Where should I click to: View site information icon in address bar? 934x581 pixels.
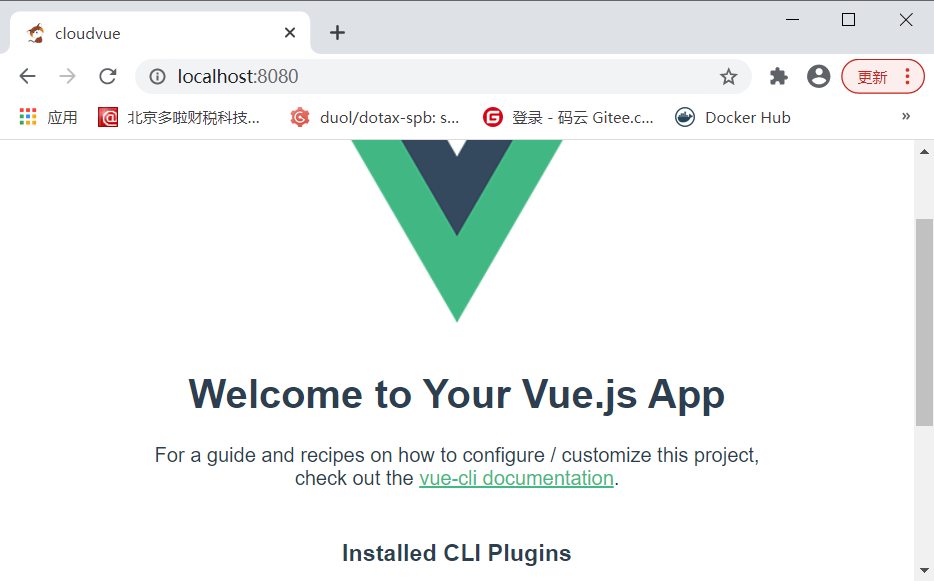(x=157, y=76)
